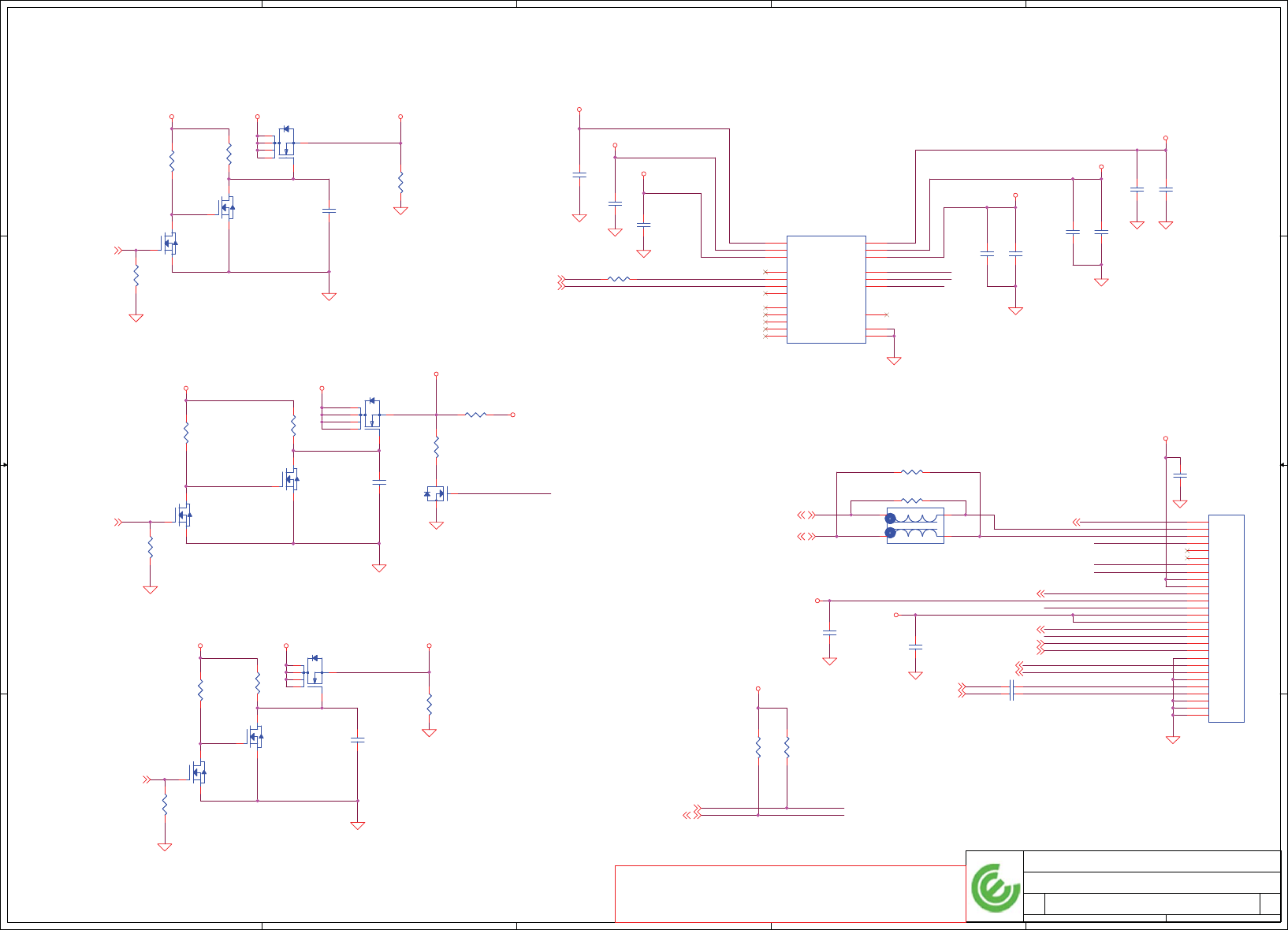Select the horizontal resistor in the middle-left circuit

coord(476,415)
